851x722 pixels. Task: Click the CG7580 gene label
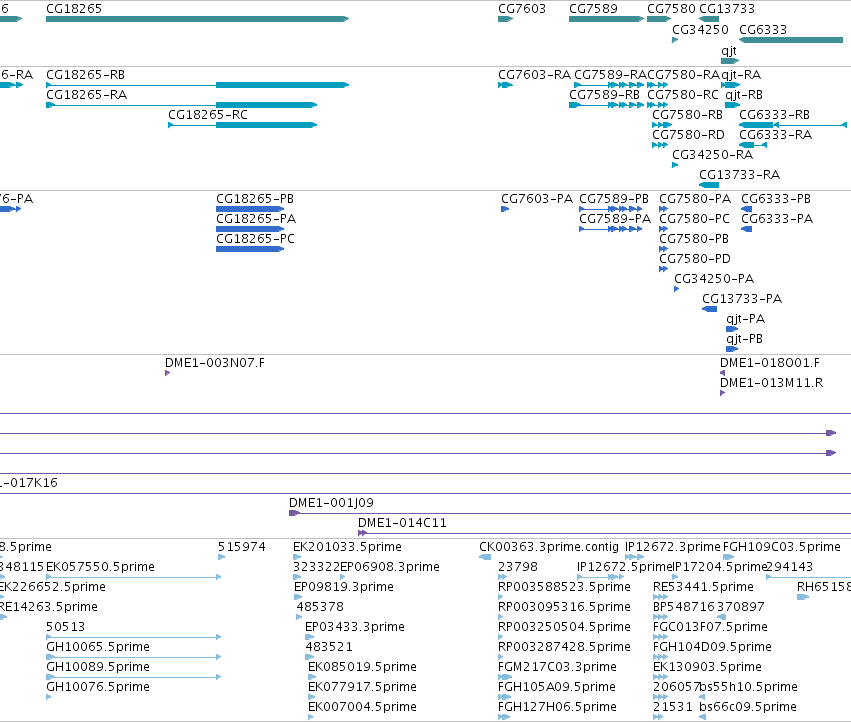[x=671, y=9]
